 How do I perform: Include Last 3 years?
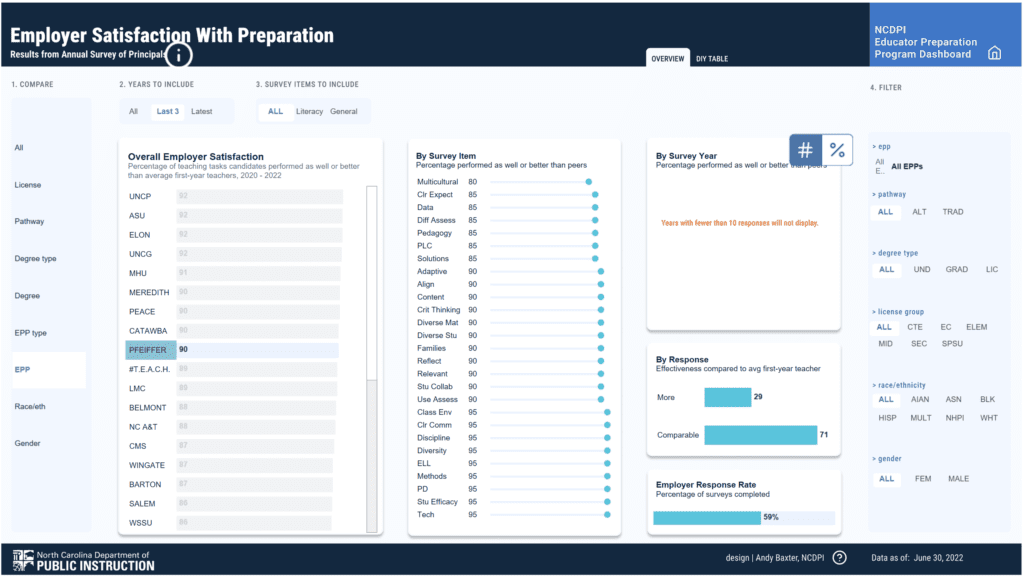167,112
